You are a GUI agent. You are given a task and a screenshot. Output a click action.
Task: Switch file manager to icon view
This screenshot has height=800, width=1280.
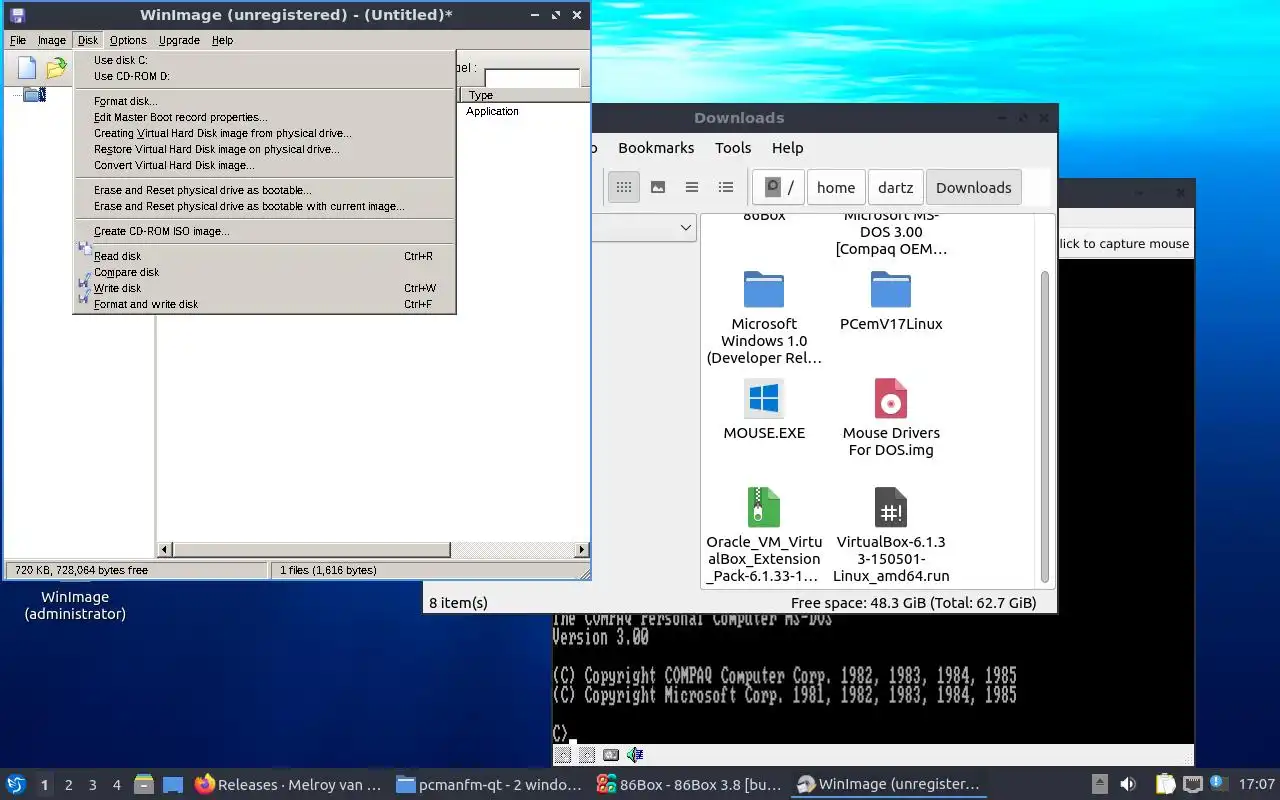[624, 187]
